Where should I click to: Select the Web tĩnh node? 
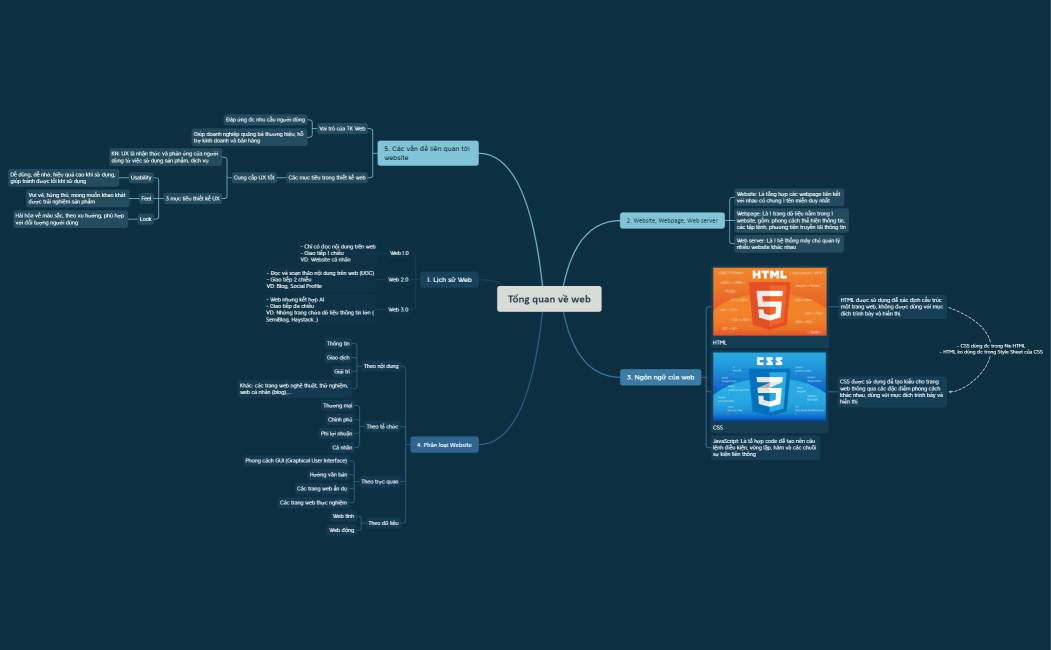341,516
